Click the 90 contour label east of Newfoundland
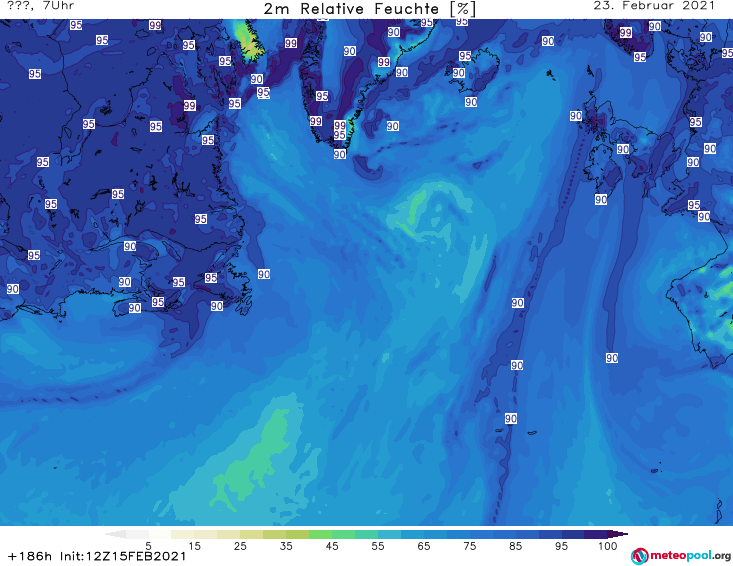This screenshot has width=733, height=566. tap(264, 274)
